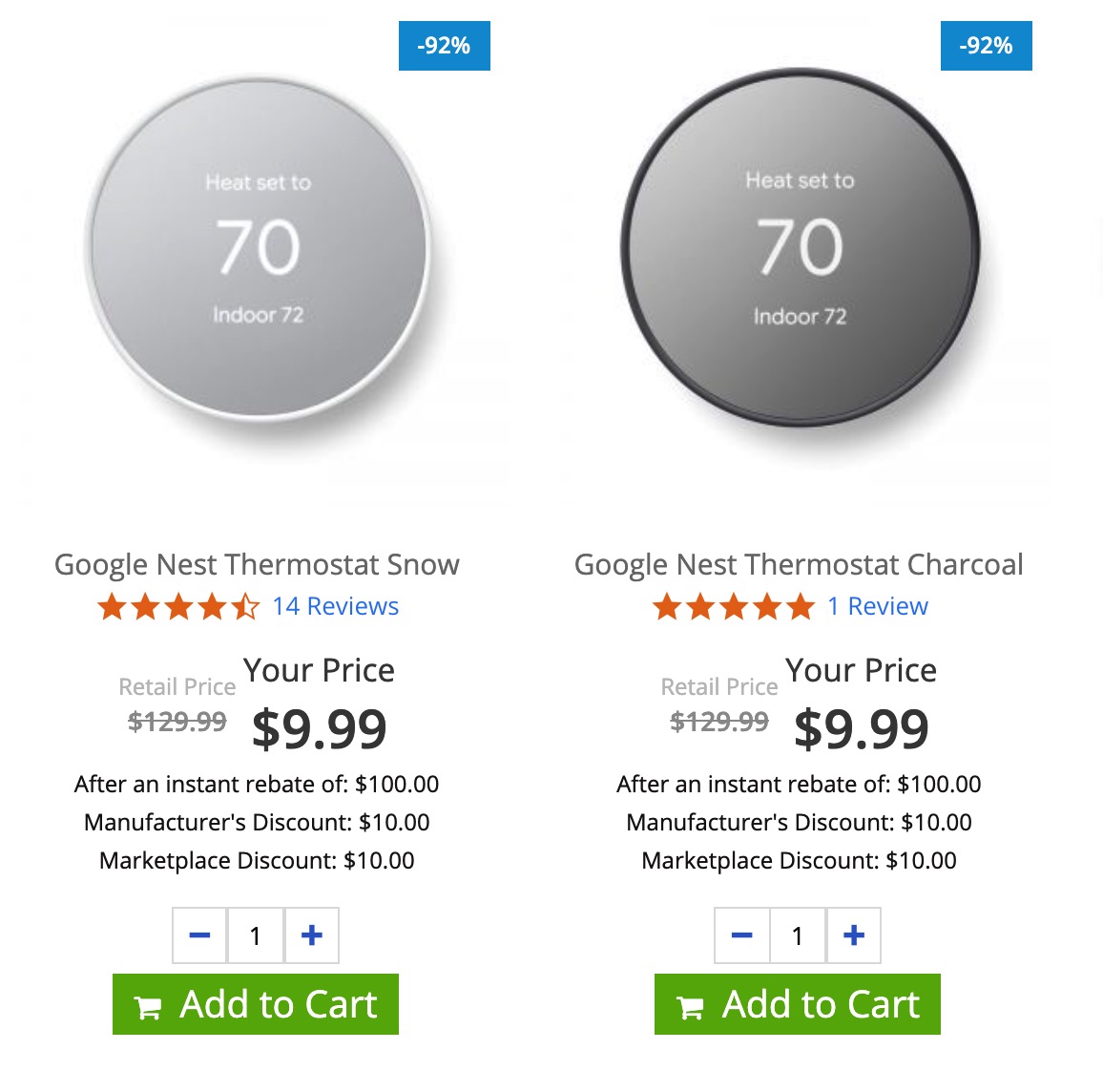Decrease quantity for Nest Thermostat Charcoal
The width and height of the screenshot is (1103, 1092).
point(741,935)
